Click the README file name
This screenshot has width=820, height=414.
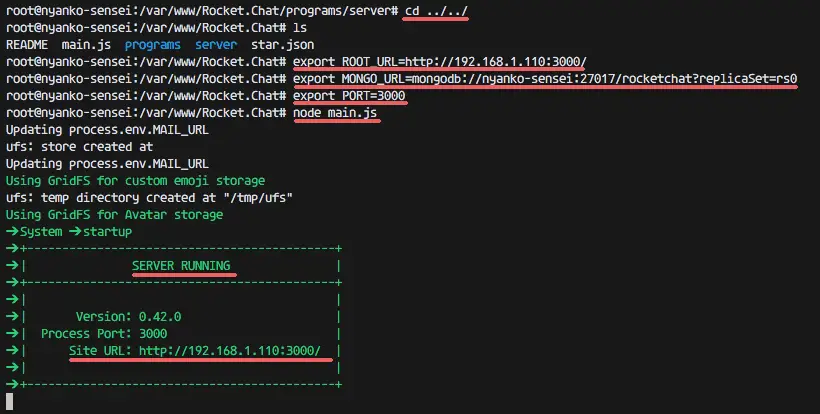coord(27,45)
